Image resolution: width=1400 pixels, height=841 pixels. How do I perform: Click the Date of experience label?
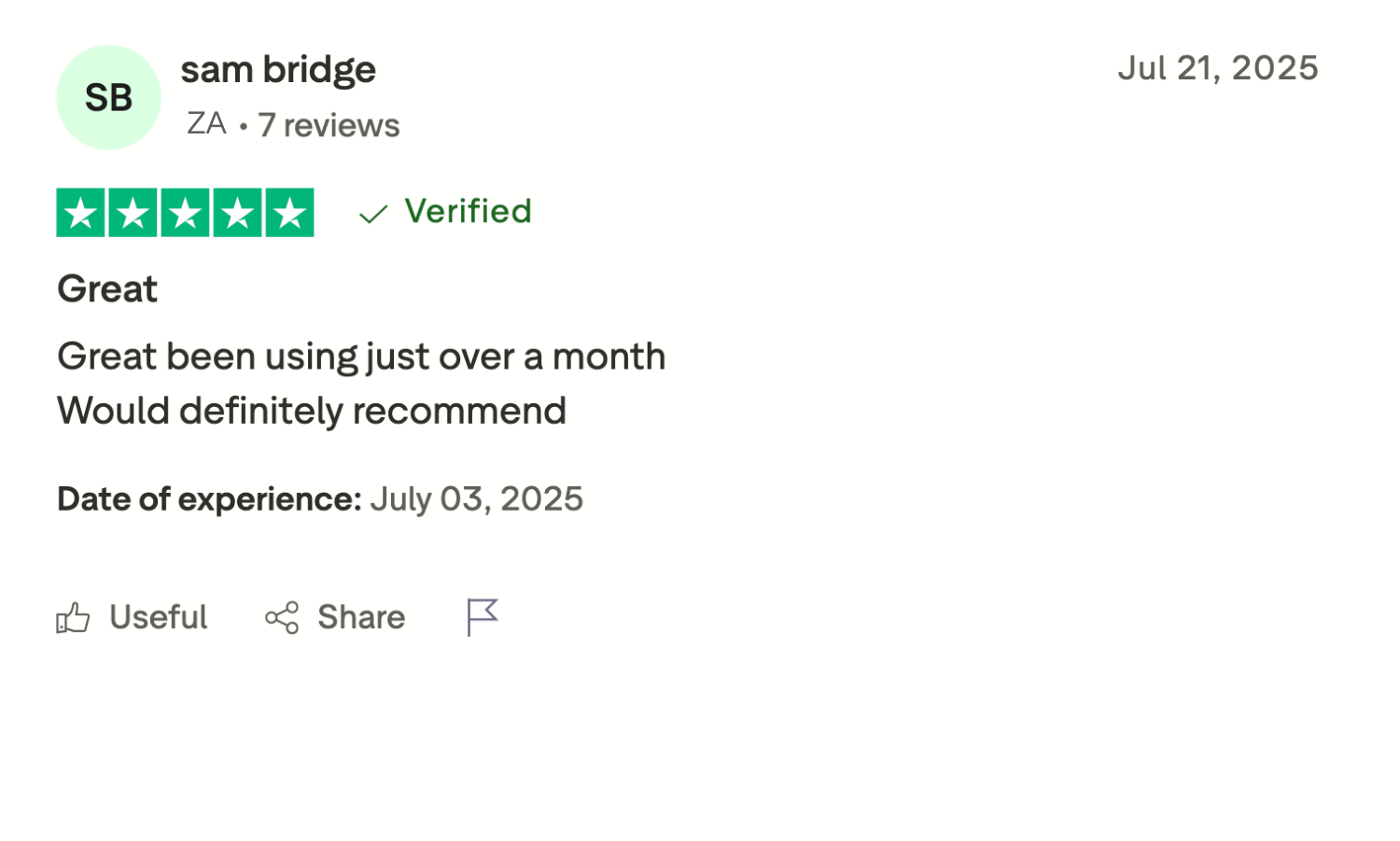[209, 499]
